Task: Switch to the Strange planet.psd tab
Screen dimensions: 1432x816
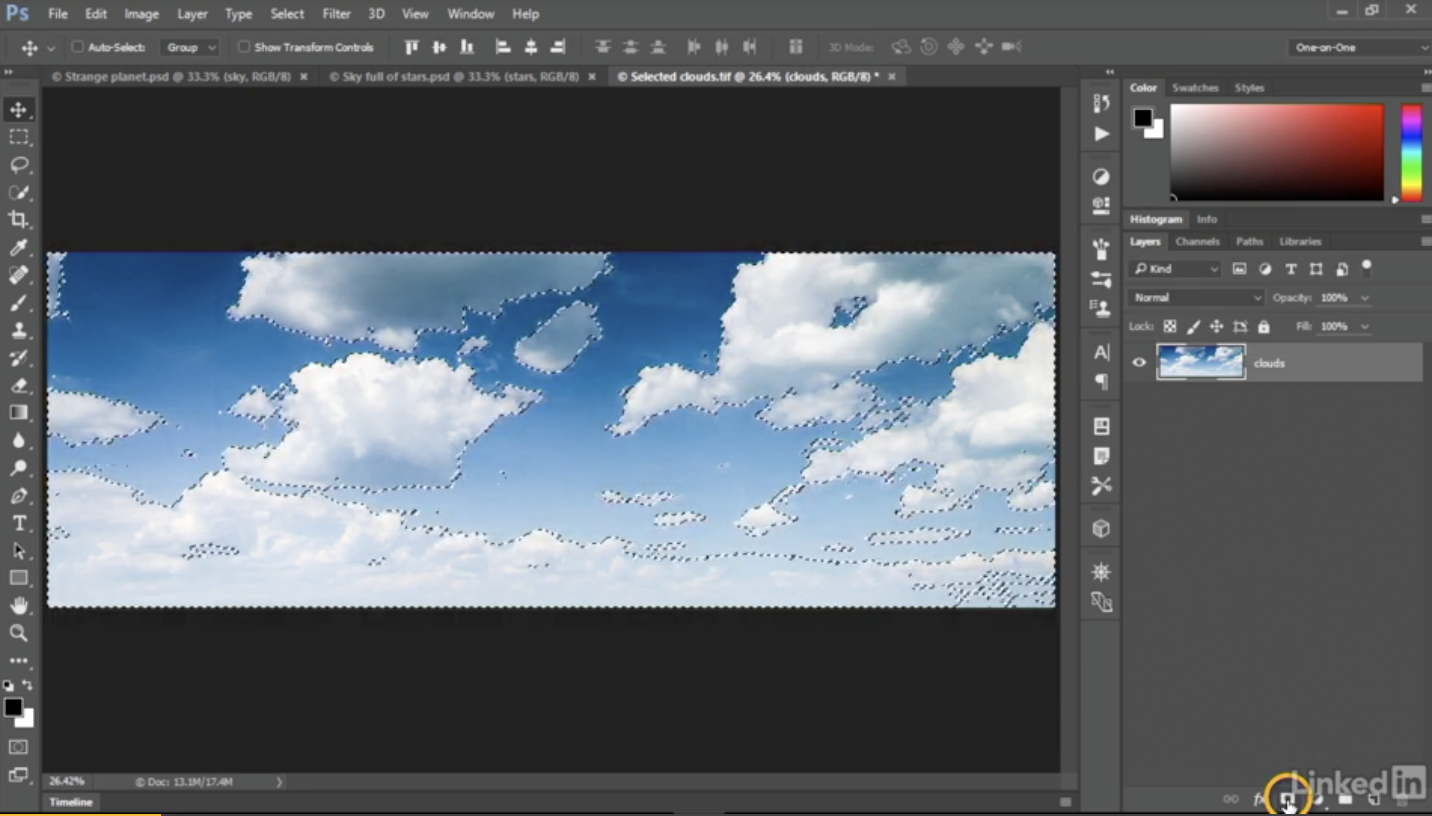Action: (x=179, y=76)
